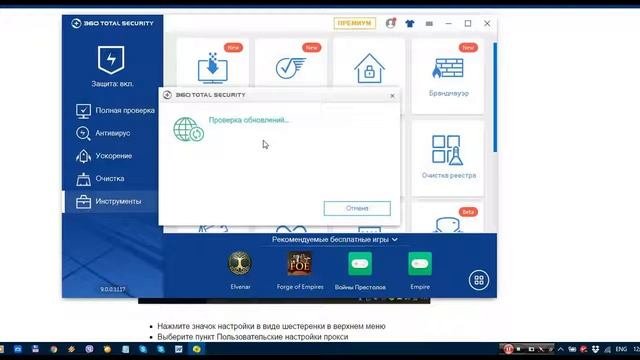This screenshot has height=360, width=640.
Task: Click the ENG language indicator
Action: click(x=621, y=349)
